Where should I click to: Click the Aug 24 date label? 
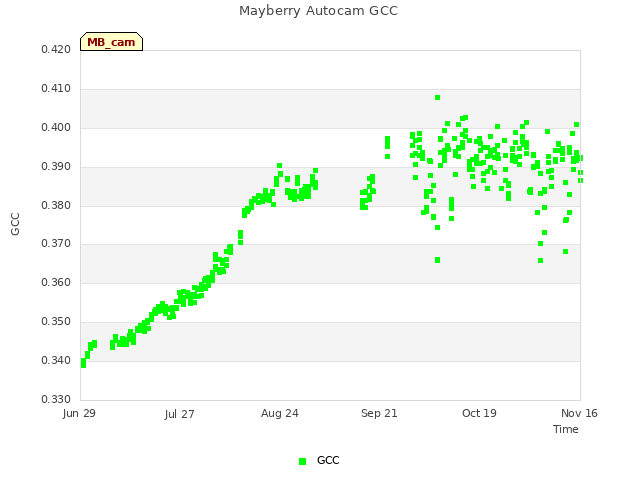point(280,414)
